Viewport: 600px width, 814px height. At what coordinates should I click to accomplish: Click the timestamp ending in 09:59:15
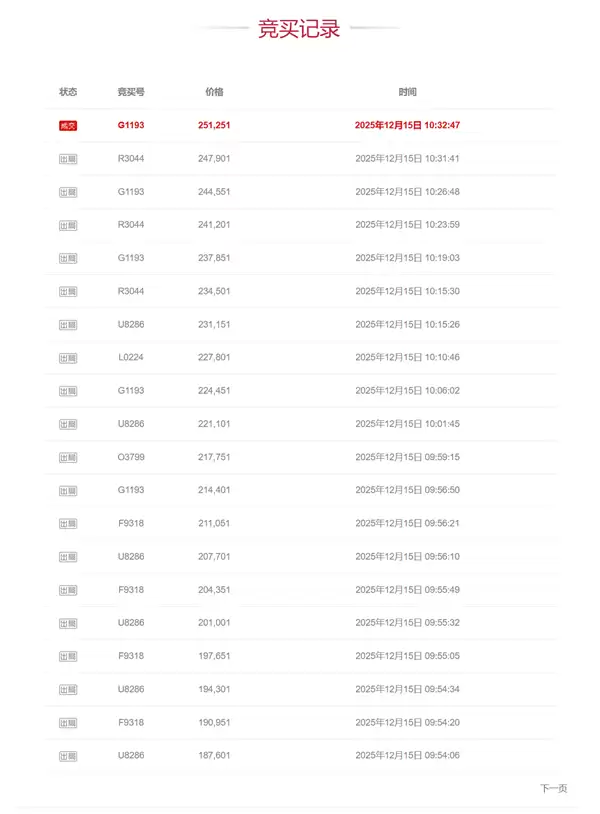click(407, 457)
